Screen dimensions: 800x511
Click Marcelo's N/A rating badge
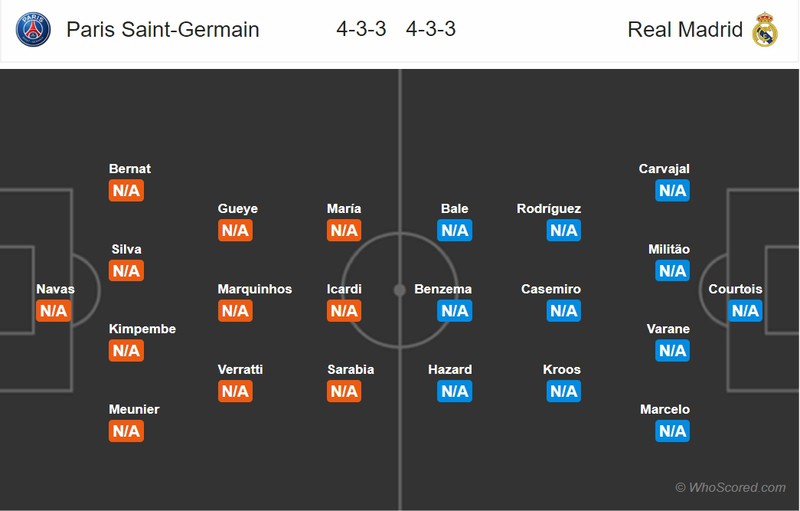(672, 431)
